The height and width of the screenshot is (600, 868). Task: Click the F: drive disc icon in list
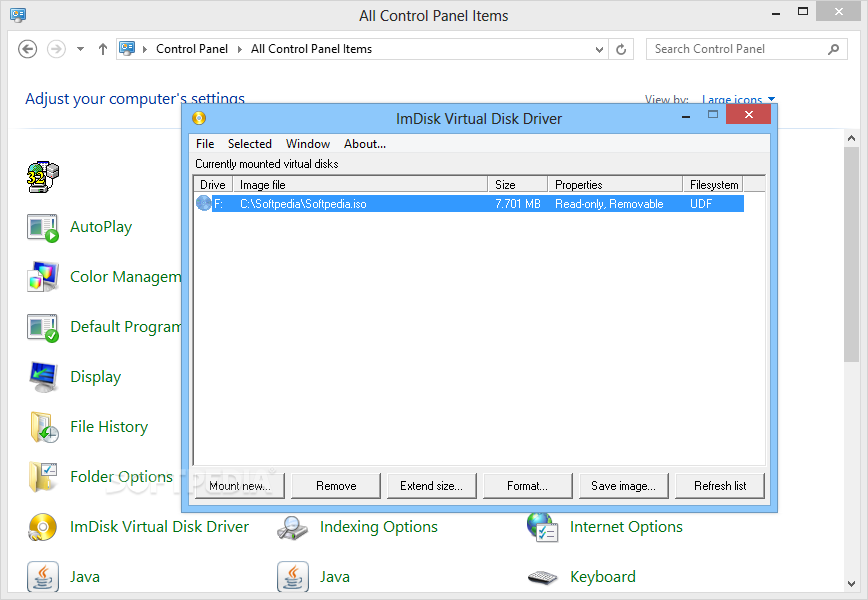204,203
